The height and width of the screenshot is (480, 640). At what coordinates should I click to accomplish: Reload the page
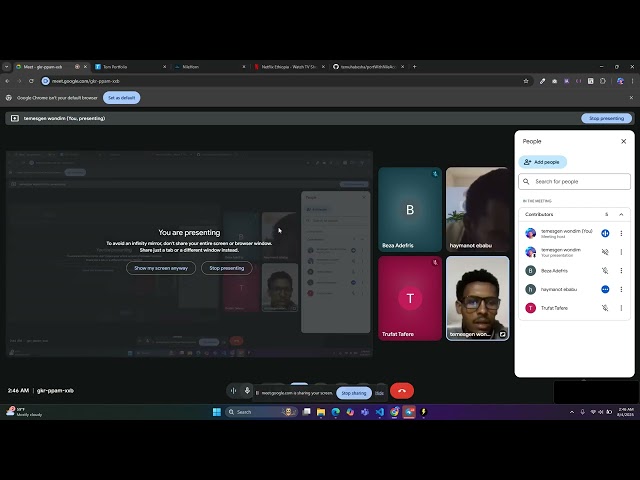31,81
